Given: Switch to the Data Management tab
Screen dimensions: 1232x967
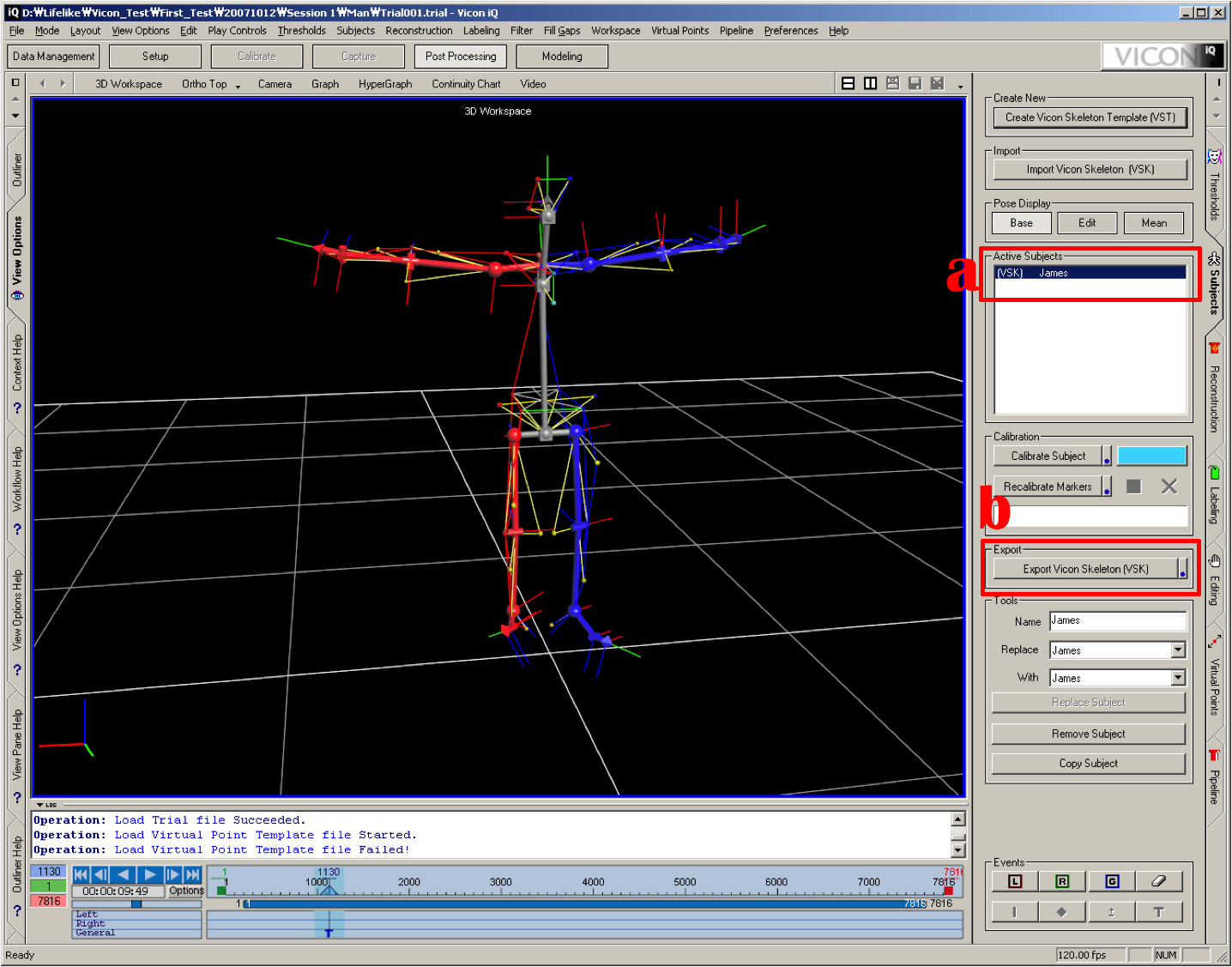Looking at the screenshot, I should point(53,57).
